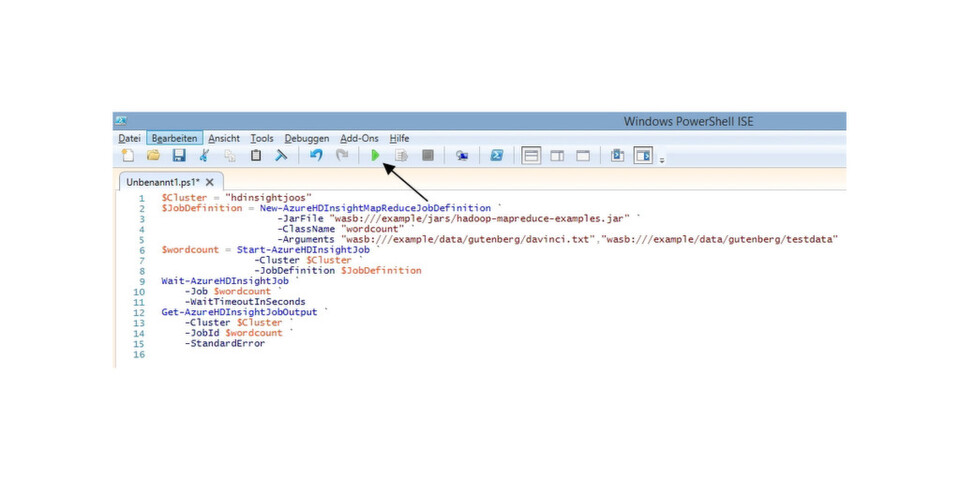Screen dimensions: 960x480
Task: Click the -JarFile parameter
Action: click(300, 219)
